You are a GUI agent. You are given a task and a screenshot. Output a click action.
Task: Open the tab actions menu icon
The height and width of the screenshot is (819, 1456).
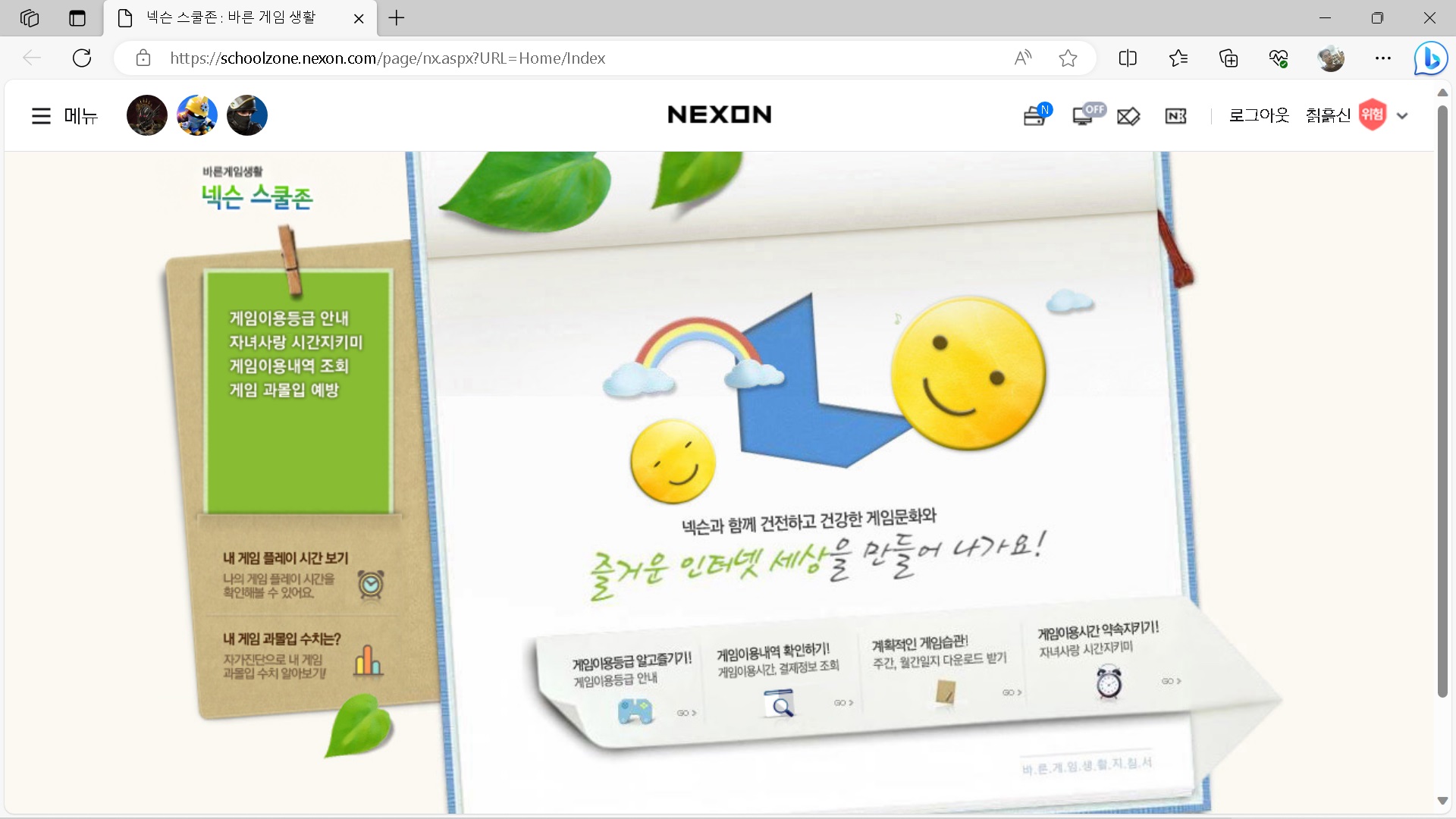(77, 18)
